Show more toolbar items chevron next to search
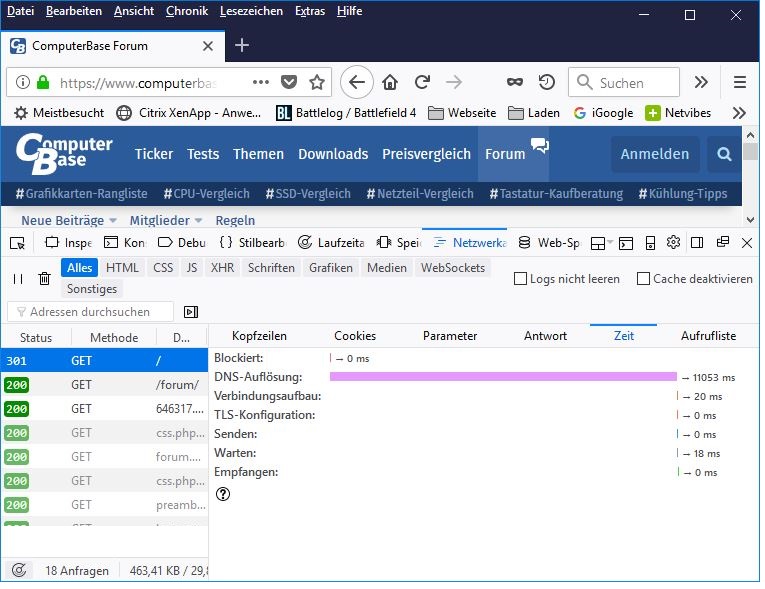The width and height of the screenshot is (765, 589). point(701,82)
